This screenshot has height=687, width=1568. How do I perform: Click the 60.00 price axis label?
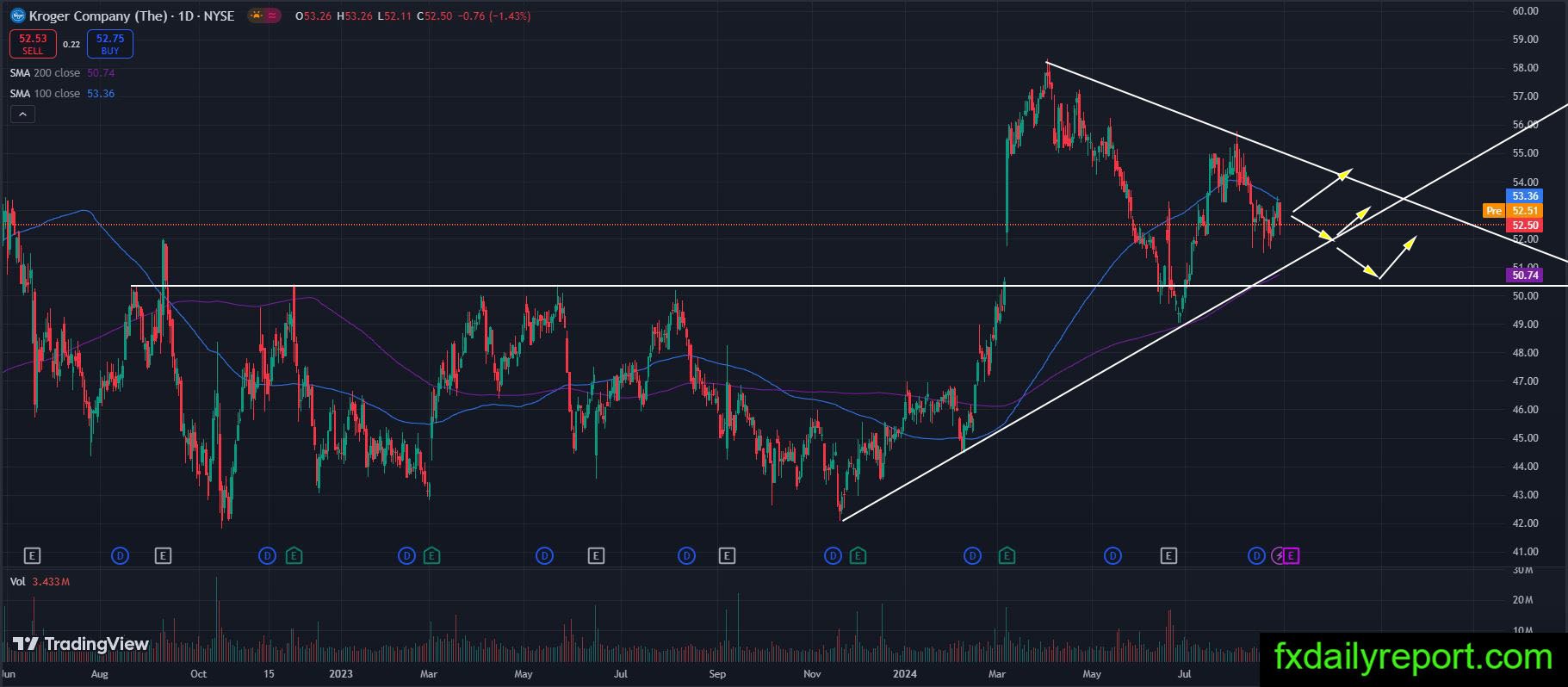[x=1525, y=11]
